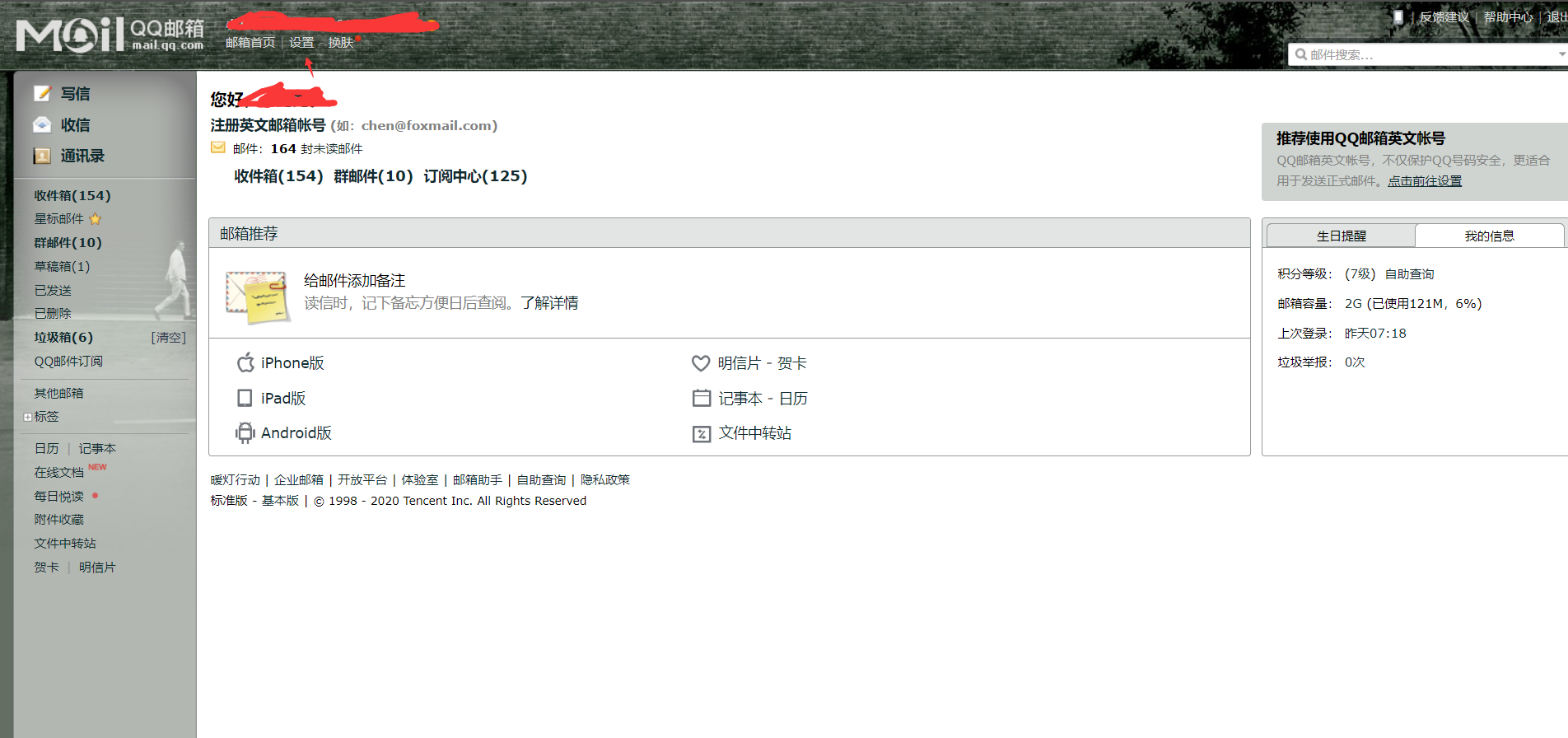Click the compose mail pencil icon
The image size is (1568, 738).
pos(42,94)
